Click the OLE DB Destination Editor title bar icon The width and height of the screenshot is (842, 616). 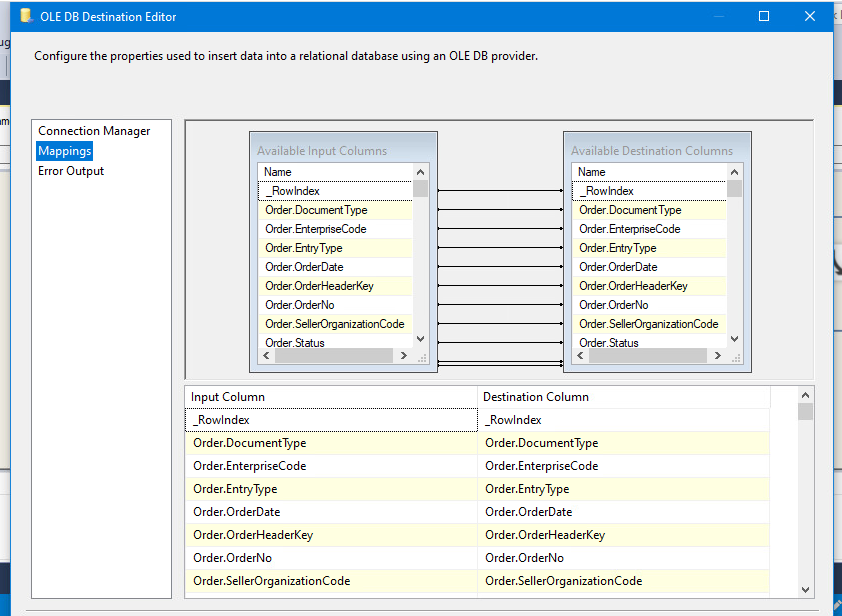point(26,16)
